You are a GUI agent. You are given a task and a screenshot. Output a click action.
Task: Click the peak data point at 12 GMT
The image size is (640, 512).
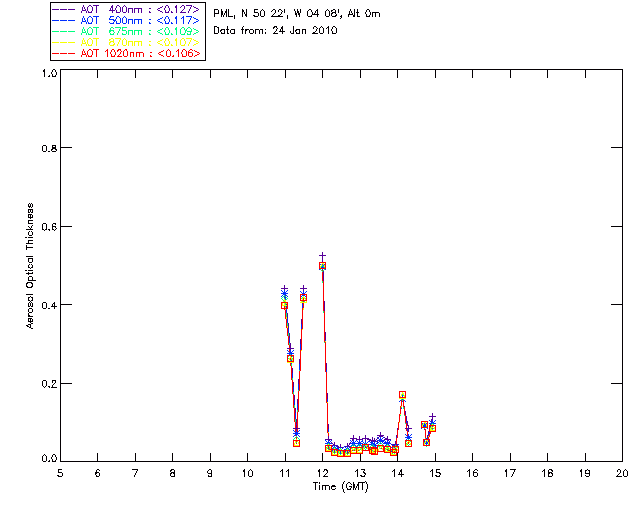(x=322, y=266)
